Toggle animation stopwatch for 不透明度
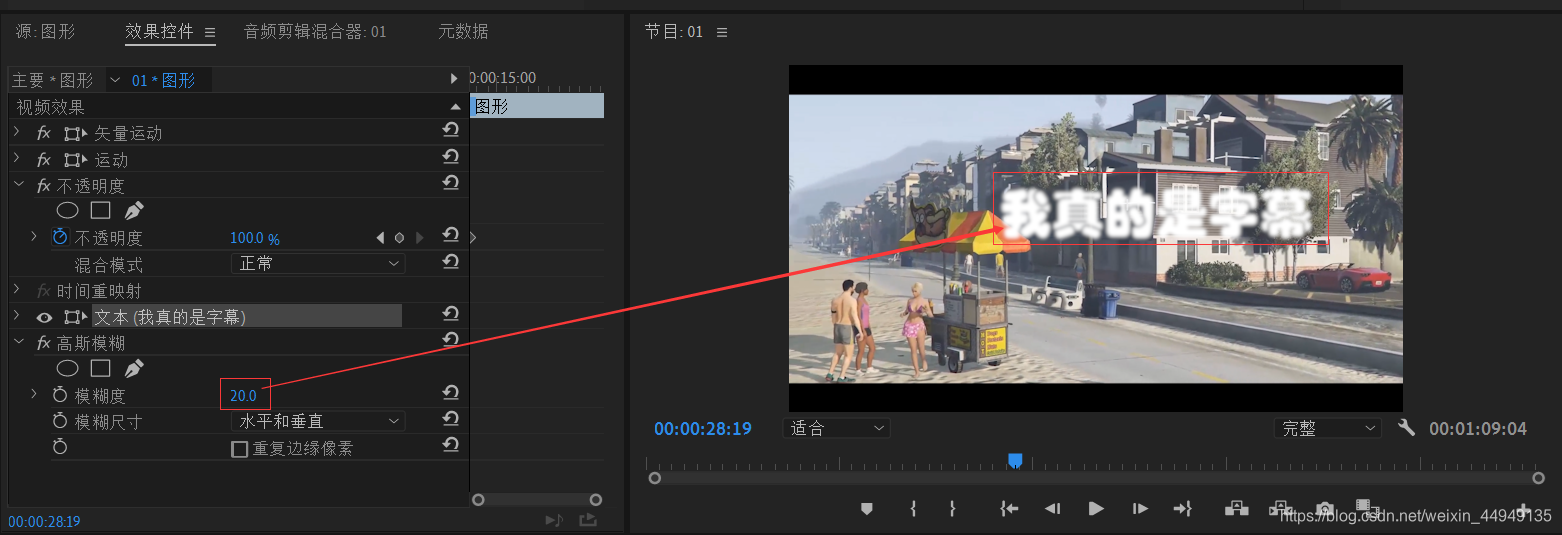 coord(60,237)
